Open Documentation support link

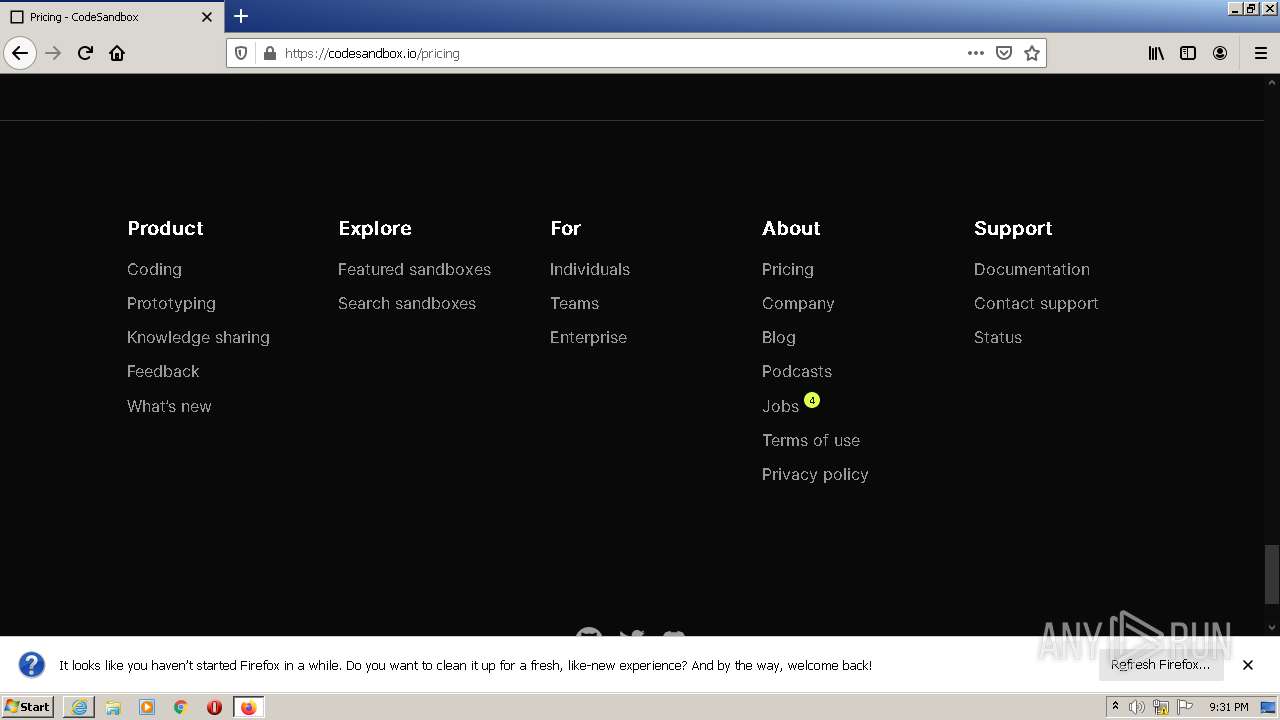(x=1032, y=269)
